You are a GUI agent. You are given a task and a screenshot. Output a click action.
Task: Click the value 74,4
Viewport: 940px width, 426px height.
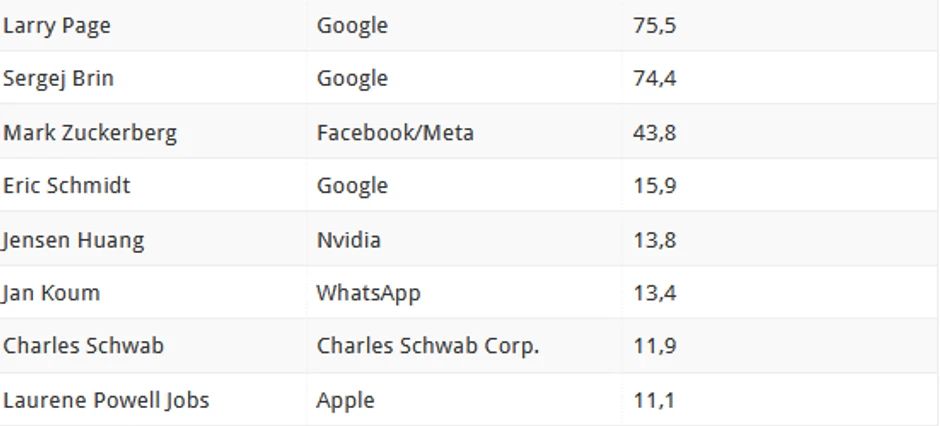654,79
